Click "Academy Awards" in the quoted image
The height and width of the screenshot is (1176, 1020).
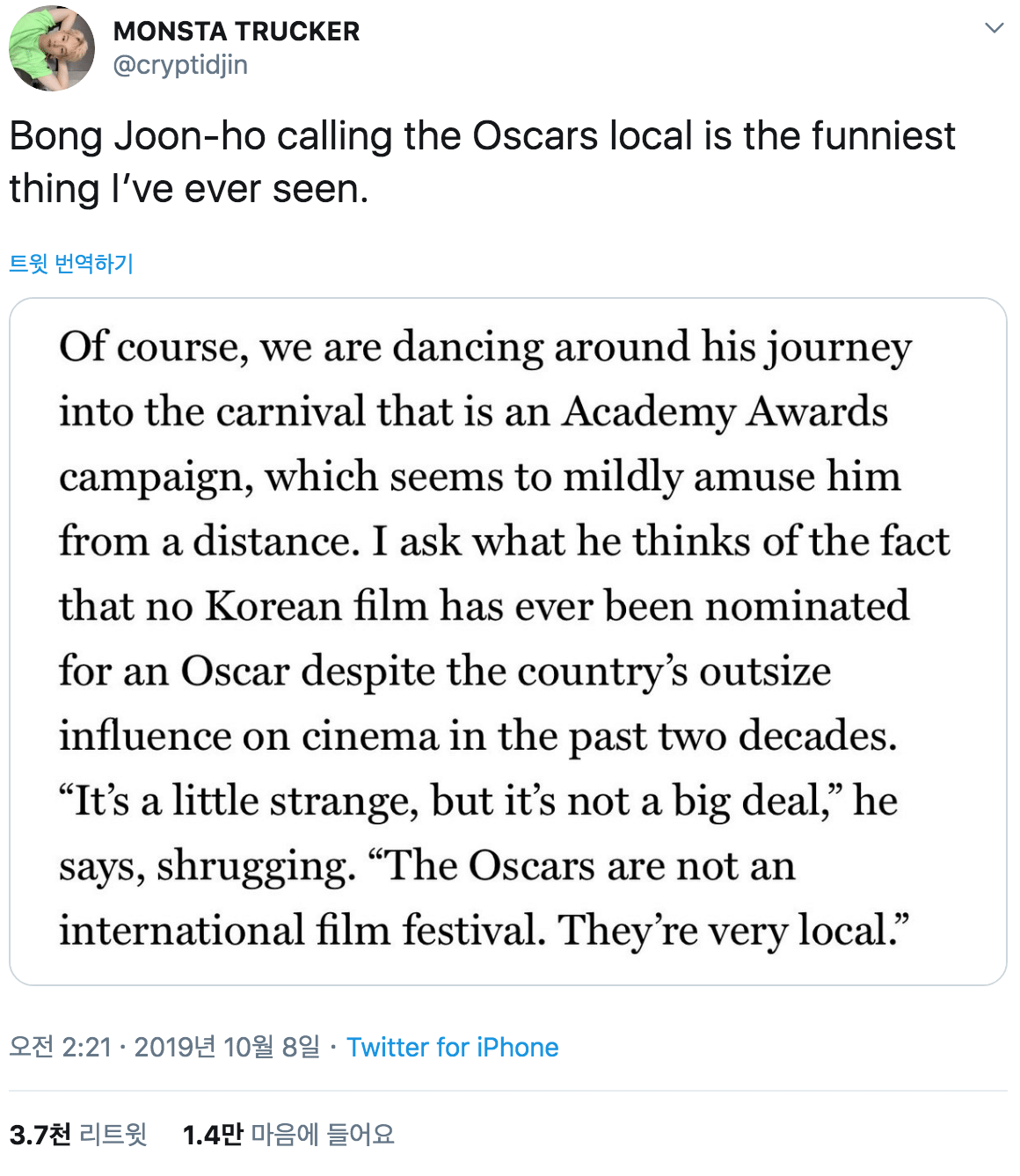[x=725, y=411]
